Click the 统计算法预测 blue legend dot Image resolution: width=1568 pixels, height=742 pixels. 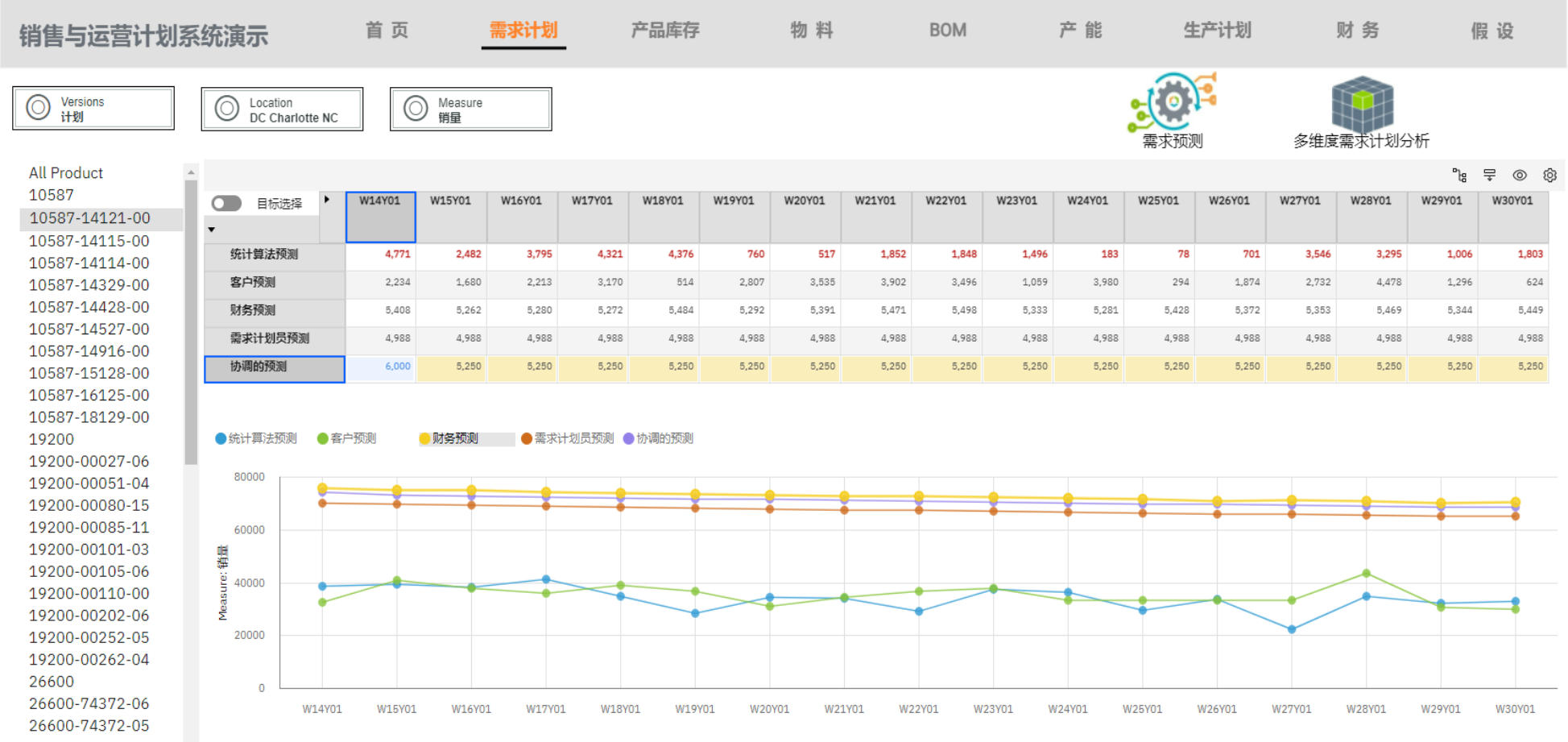pyautogui.click(x=221, y=438)
